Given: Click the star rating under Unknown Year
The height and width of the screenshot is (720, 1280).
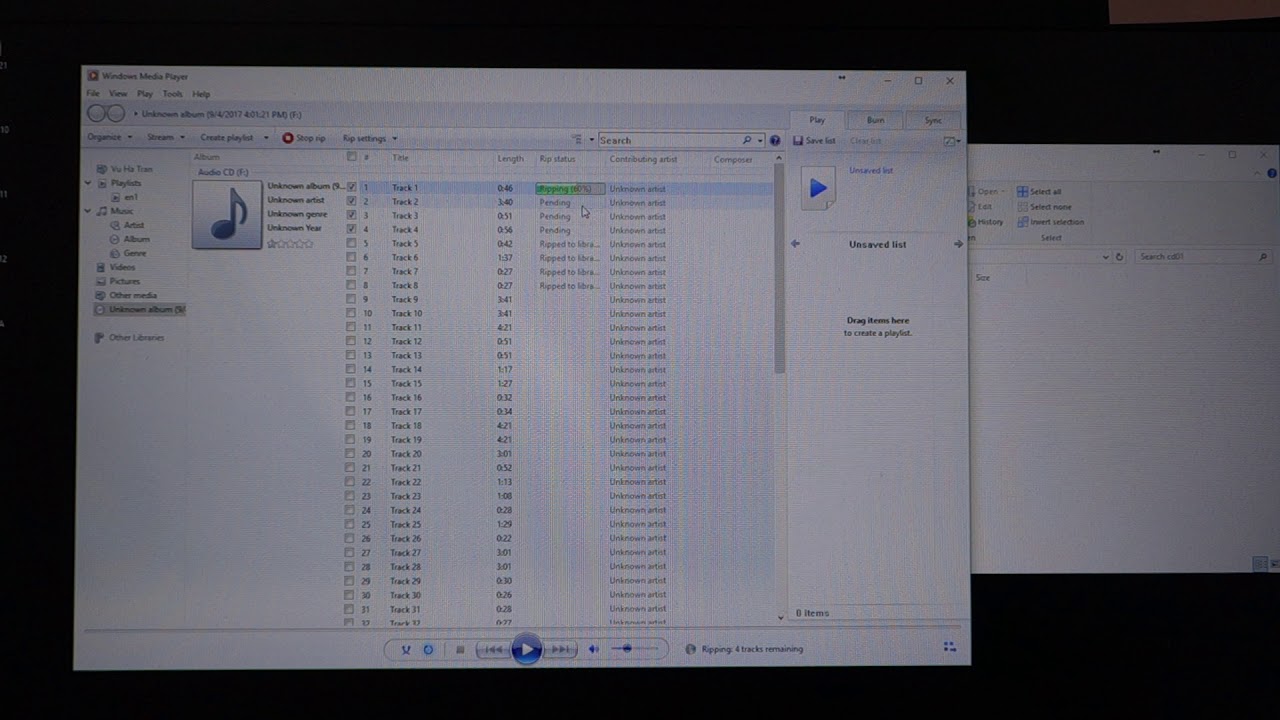Looking at the screenshot, I should tap(290, 243).
